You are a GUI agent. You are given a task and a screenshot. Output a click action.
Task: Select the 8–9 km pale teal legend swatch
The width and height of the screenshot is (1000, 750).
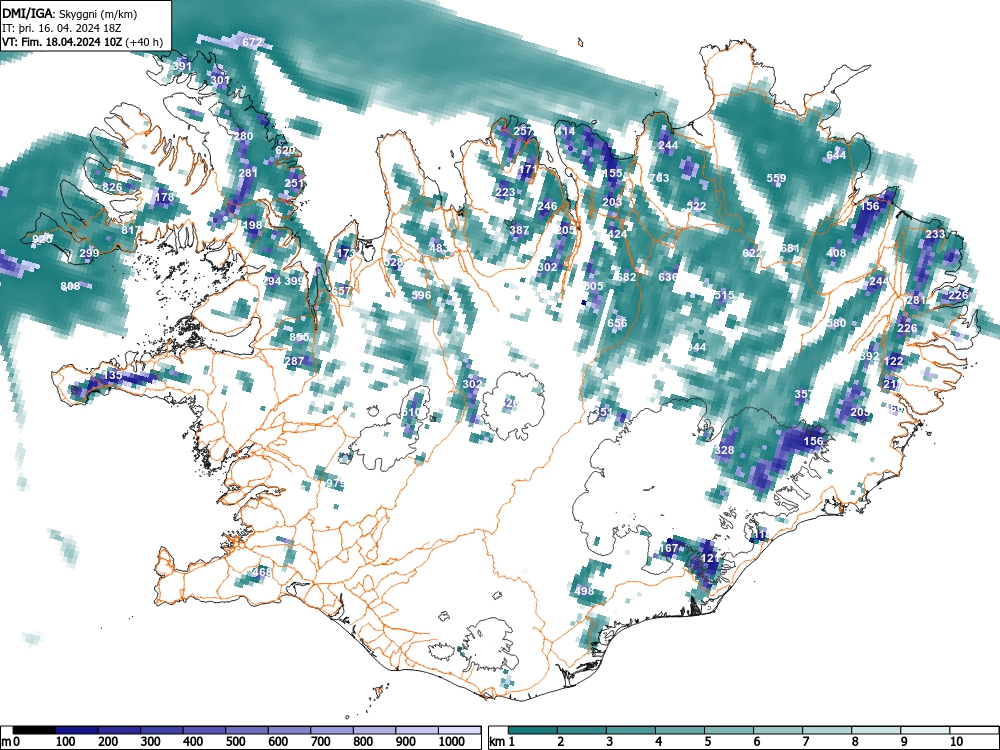coord(876,730)
